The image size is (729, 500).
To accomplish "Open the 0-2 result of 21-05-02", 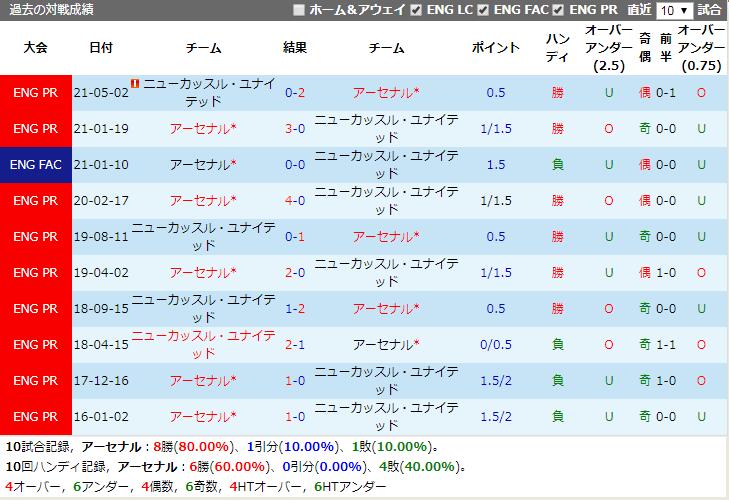I will [295, 93].
